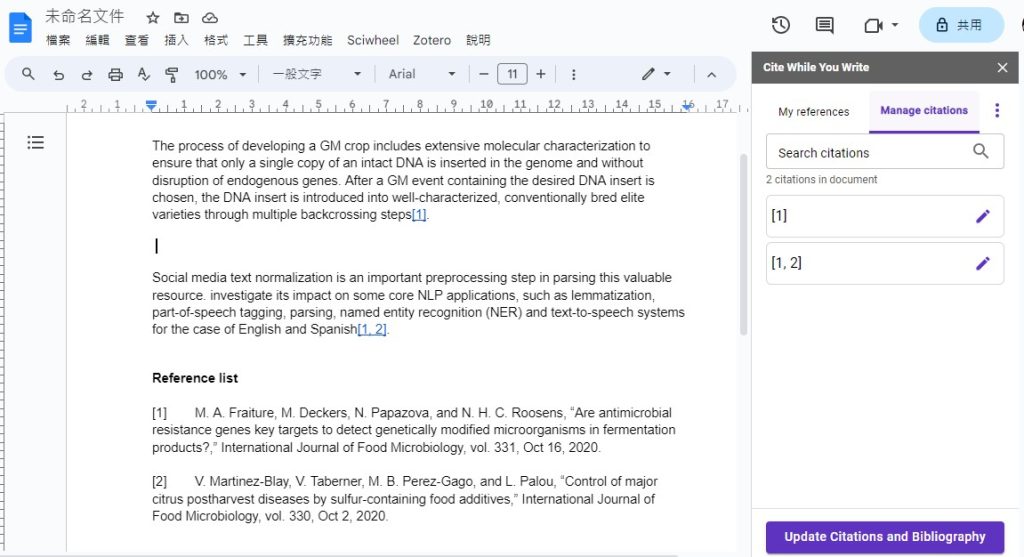Open the 編輯 menu
The height and width of the screenshot is (557, 1024).
point(97,40)
